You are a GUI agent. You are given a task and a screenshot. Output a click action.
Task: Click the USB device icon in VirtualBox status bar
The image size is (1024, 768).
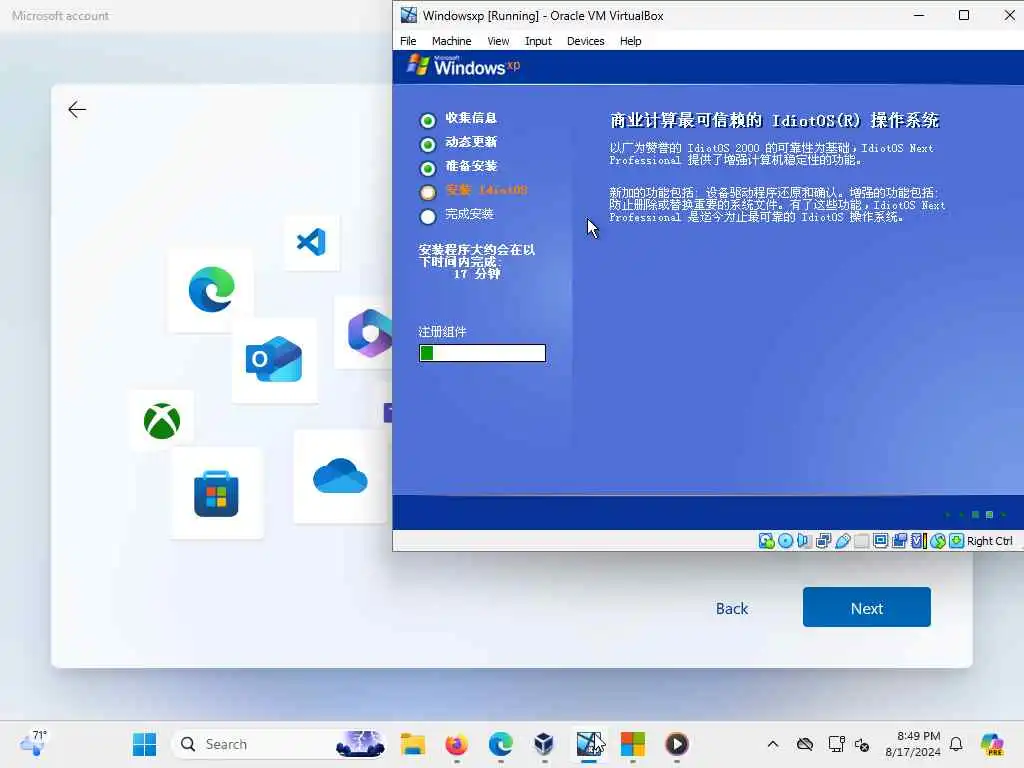coord(842,541)
